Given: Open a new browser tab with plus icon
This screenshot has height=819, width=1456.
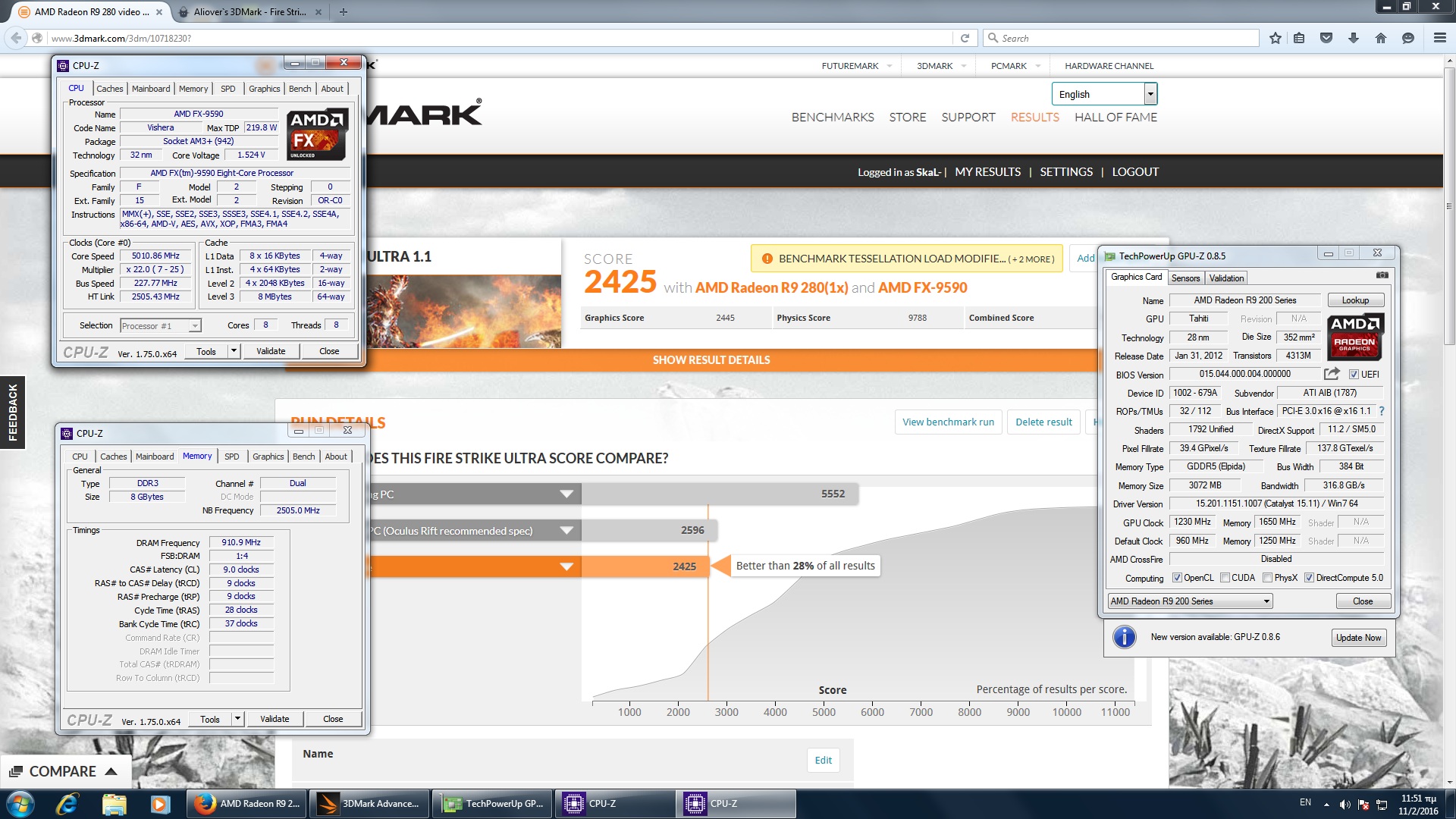Looking at the screenshot, I should pyautogui.click(x=343, y=12).
